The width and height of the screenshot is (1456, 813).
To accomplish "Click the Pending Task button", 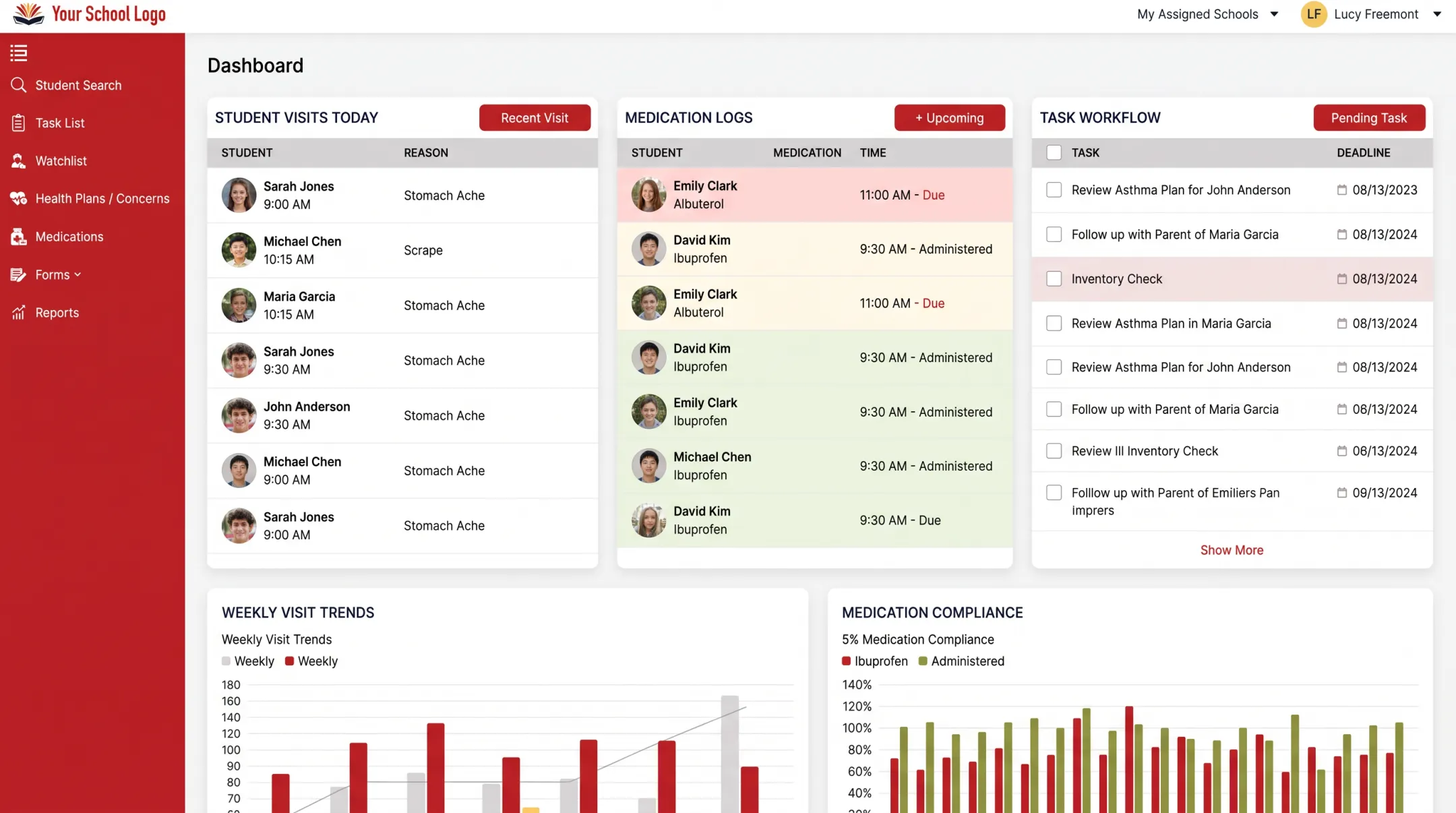I will [1368, 117].
